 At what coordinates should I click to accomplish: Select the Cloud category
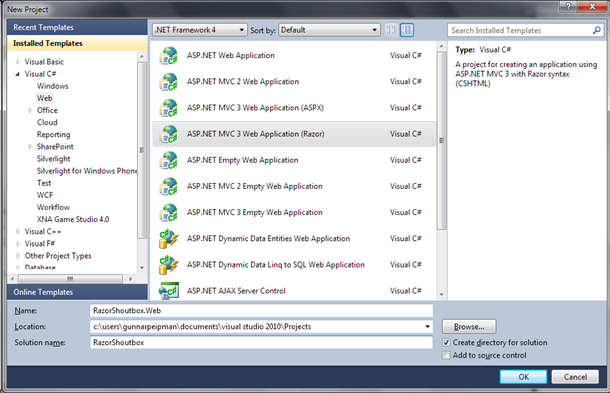pyautogui.click(x=47, y=122)
